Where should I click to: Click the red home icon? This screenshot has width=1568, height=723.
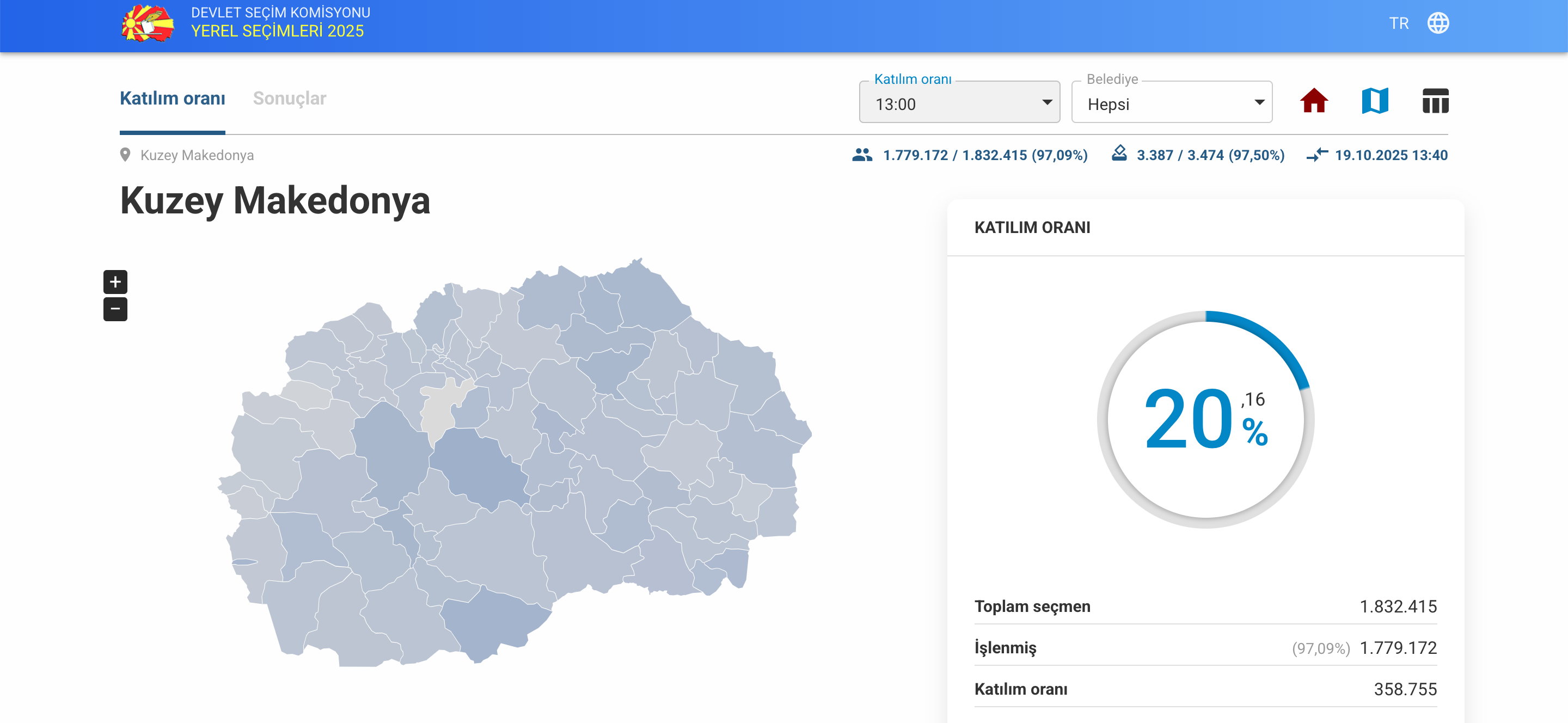(x=1314, y=101)
